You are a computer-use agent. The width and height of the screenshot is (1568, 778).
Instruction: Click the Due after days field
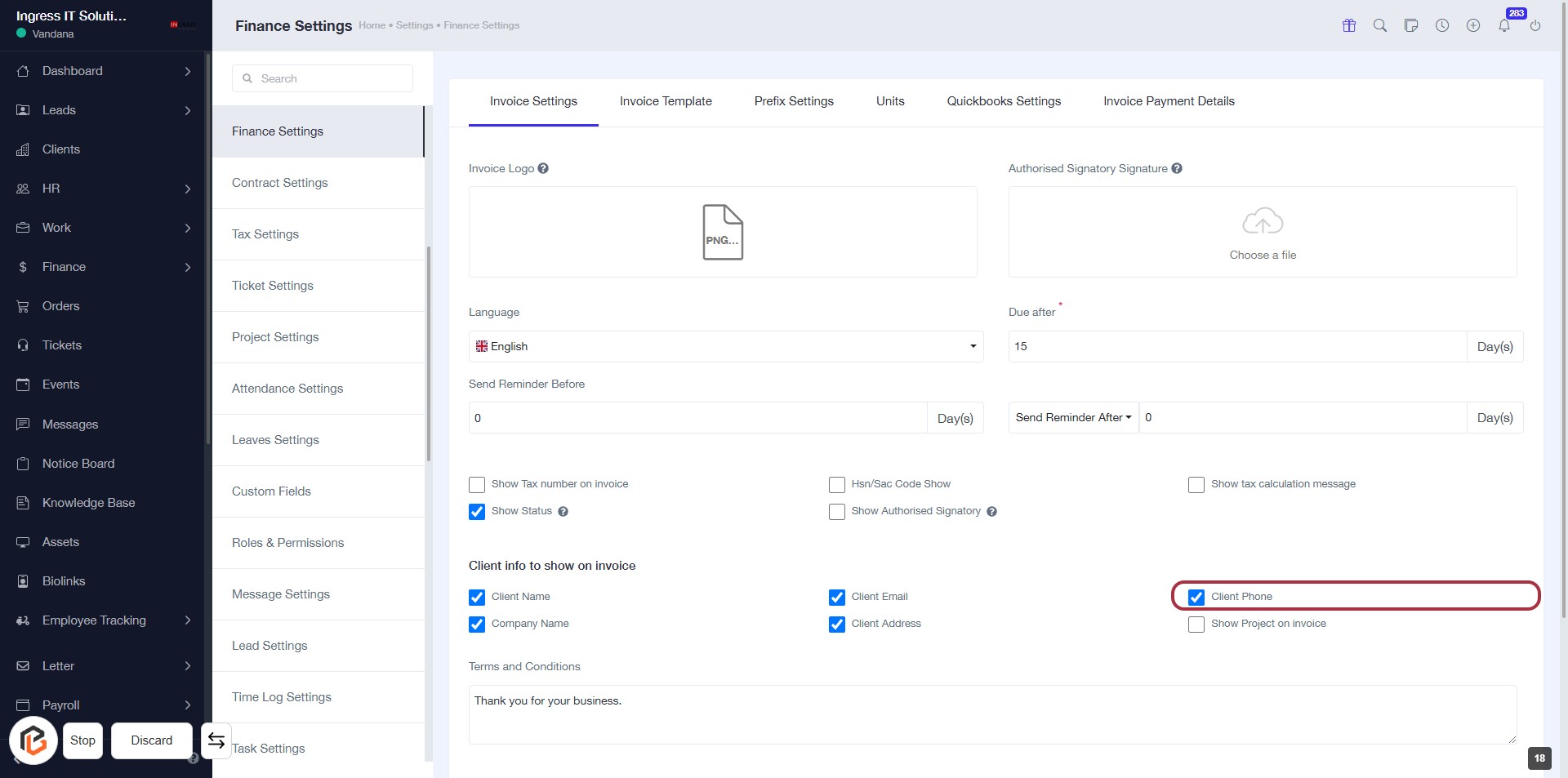coord(1236,346)
